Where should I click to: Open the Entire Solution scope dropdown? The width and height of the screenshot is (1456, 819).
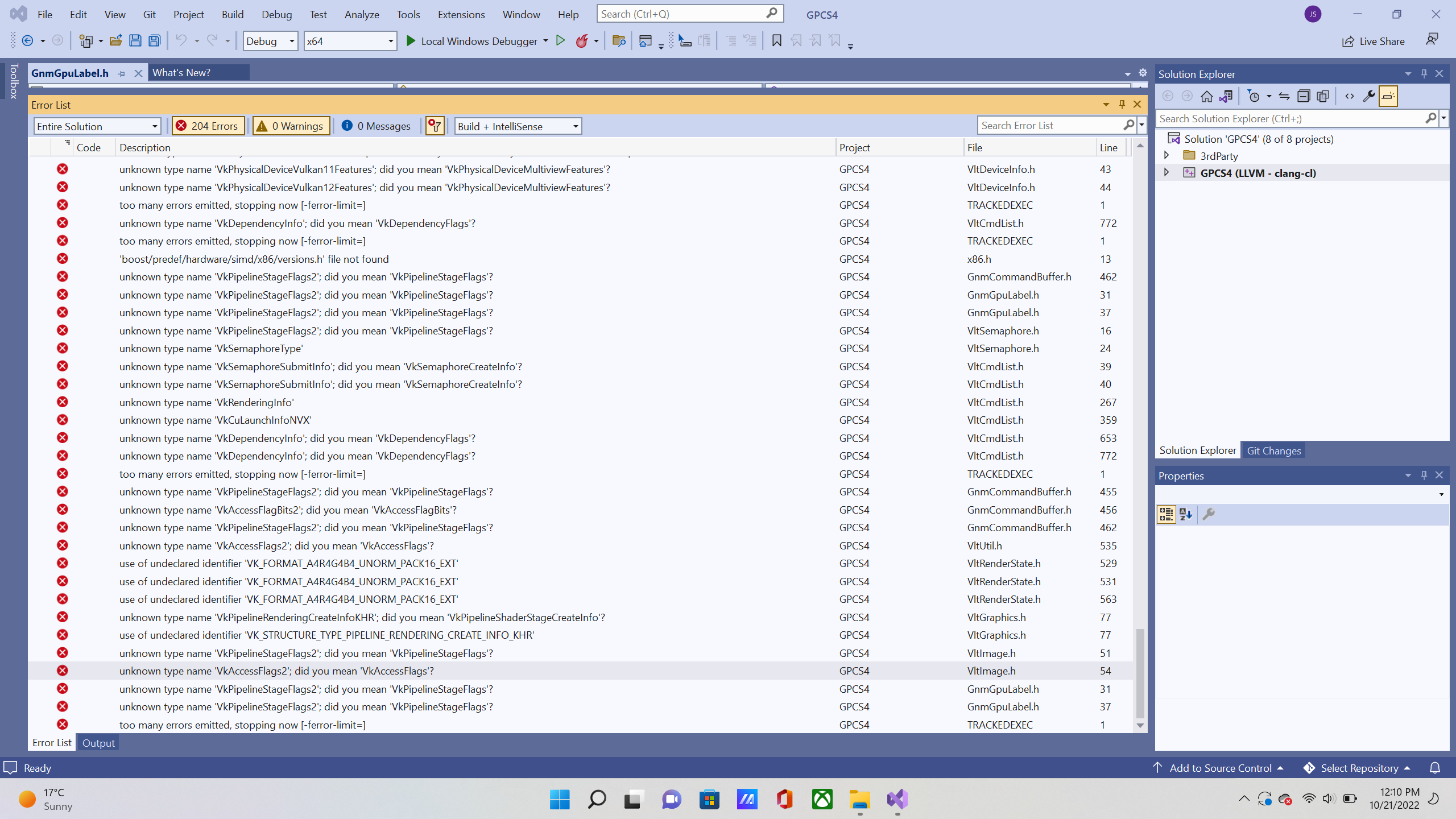pyautogui.click(x=97, y=126)
